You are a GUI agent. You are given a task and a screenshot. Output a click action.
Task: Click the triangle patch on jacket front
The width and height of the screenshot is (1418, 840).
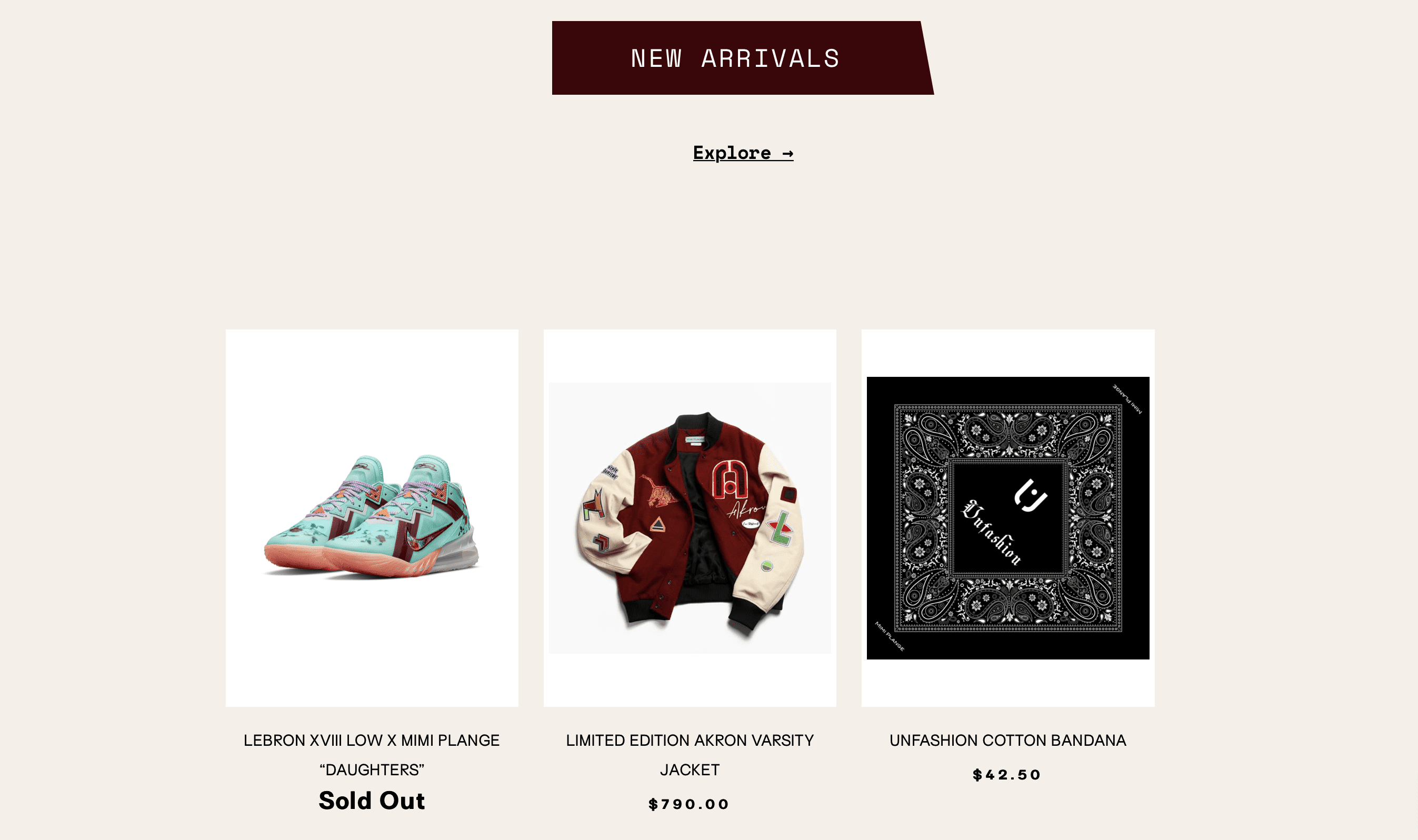click(657, 524)
